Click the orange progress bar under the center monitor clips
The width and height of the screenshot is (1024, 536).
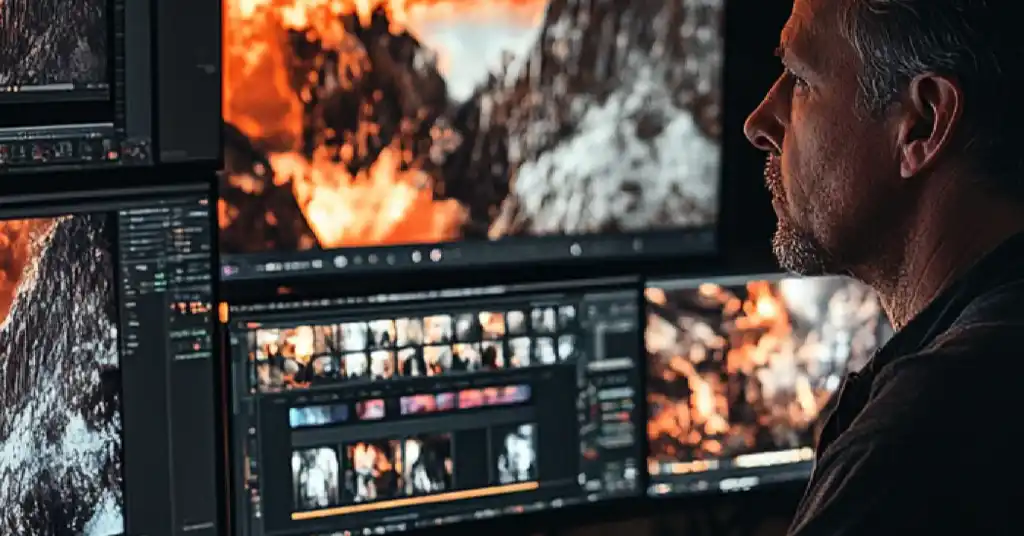(415, 500)
